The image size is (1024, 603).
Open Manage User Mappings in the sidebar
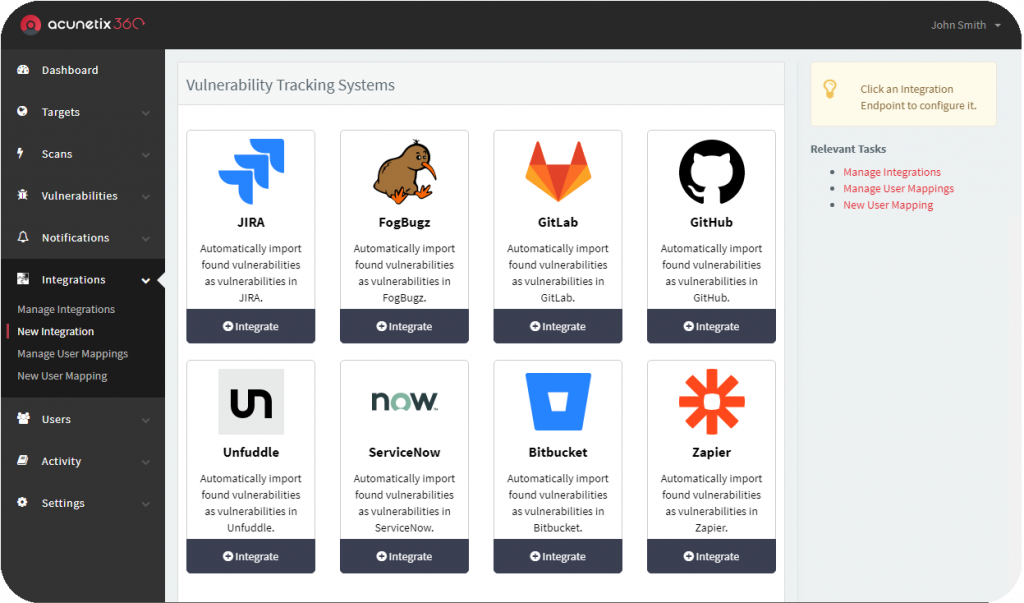72,353
